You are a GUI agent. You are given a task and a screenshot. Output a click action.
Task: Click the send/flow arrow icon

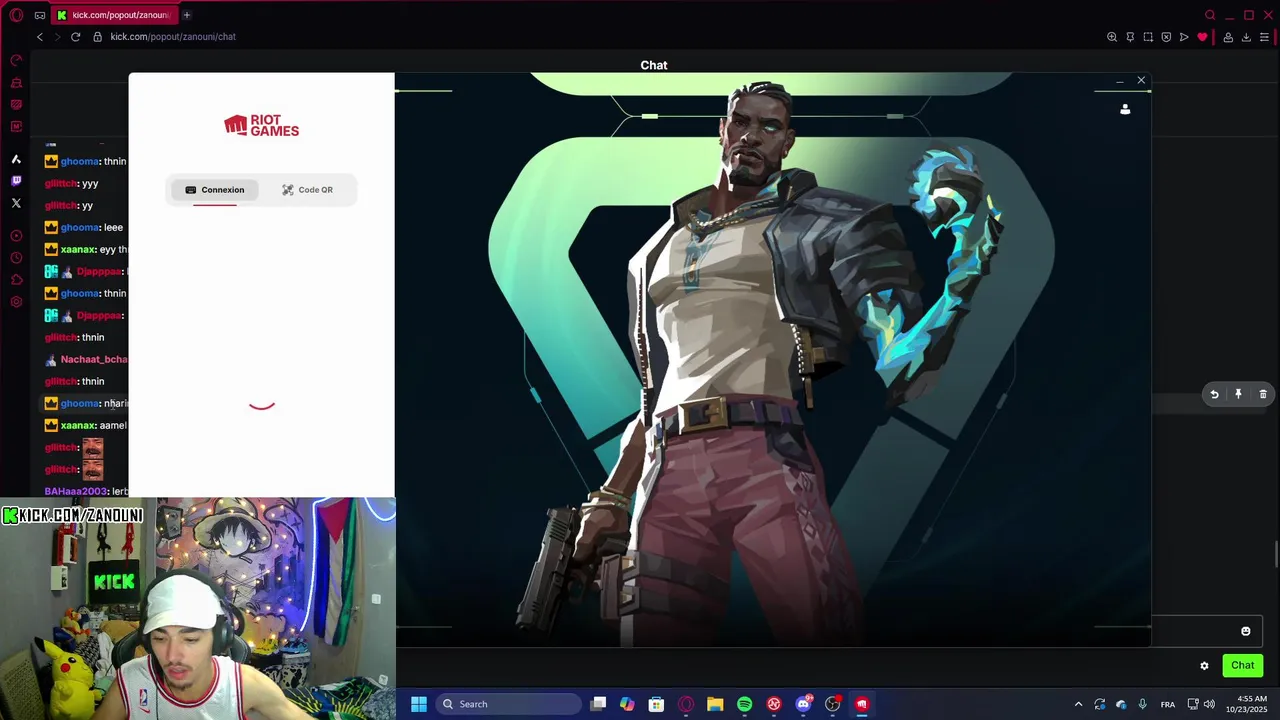coord(1184,37)
